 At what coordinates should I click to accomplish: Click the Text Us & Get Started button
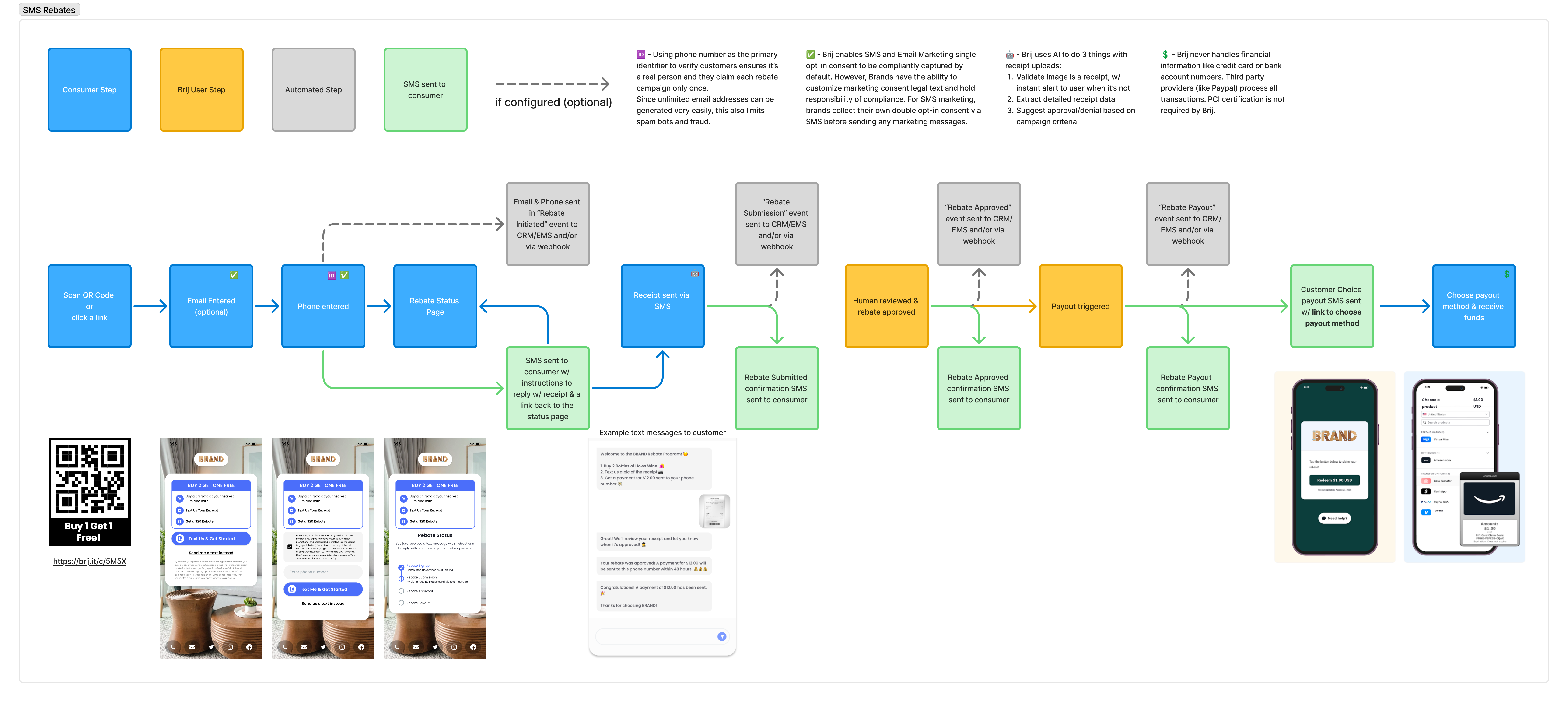tap(211, 539)
